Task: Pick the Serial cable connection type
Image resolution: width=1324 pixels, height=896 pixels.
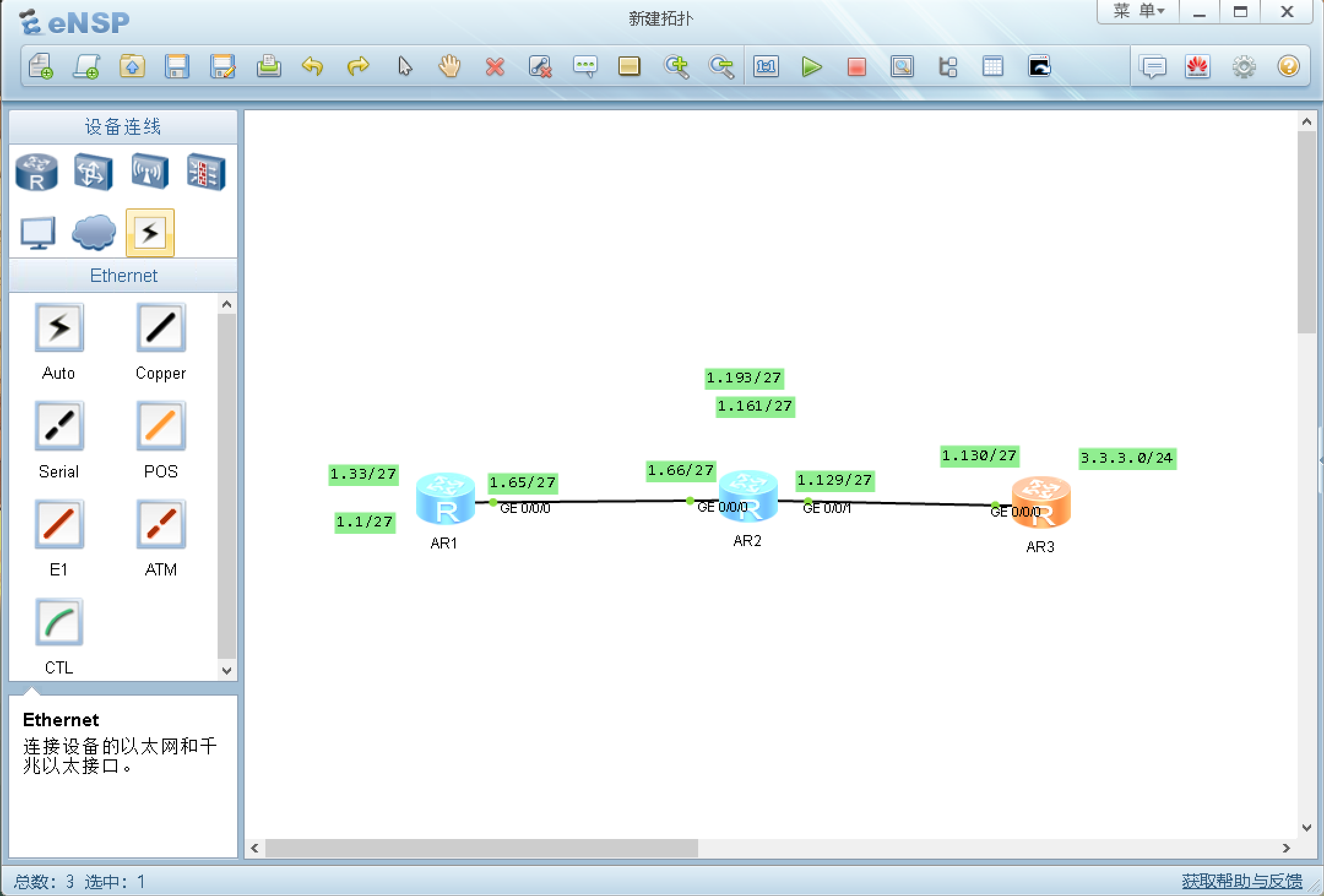Action: point(59,426)
